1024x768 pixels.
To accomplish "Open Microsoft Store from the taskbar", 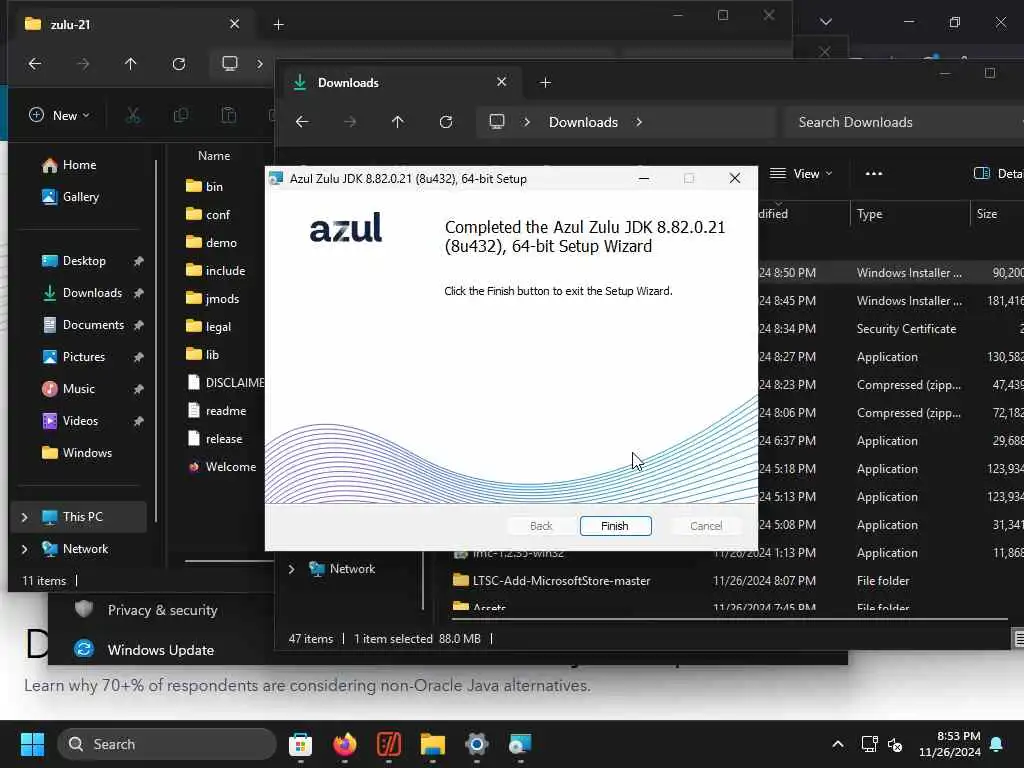I will click(x=300, y=744).
